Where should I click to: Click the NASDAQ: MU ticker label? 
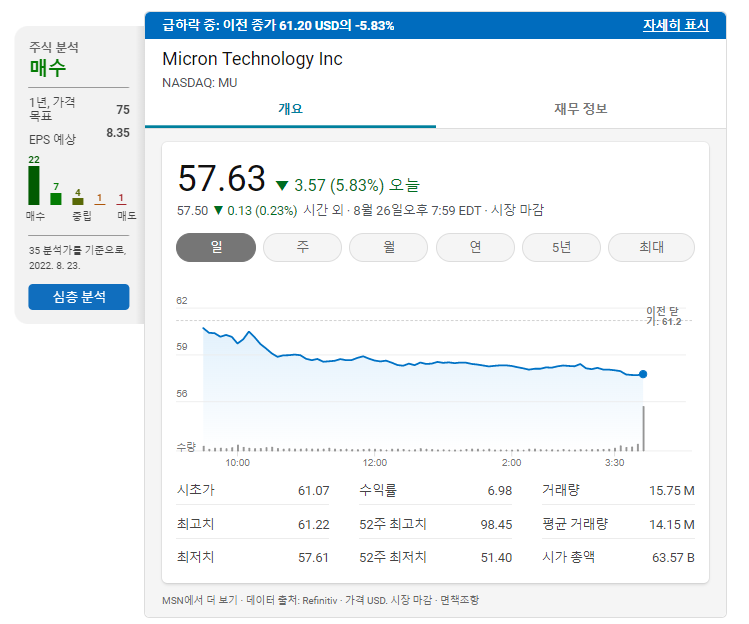(x=200, y=83)
